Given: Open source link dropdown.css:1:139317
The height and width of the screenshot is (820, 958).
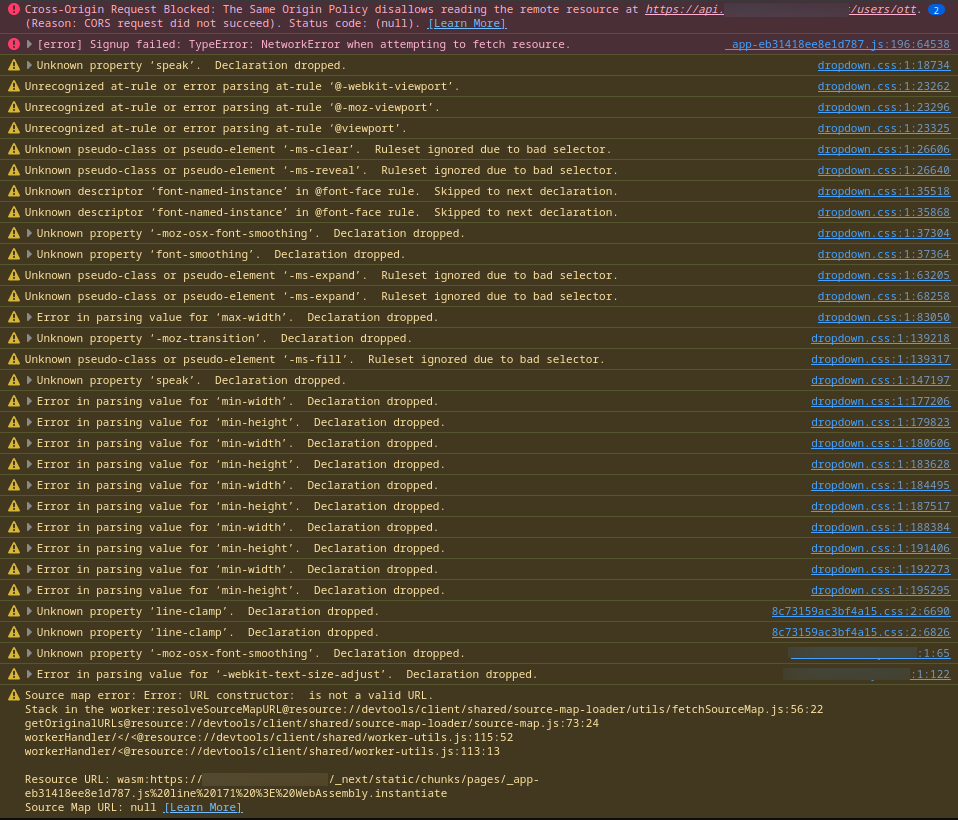Looking at the screenshot, I should 880,359.
